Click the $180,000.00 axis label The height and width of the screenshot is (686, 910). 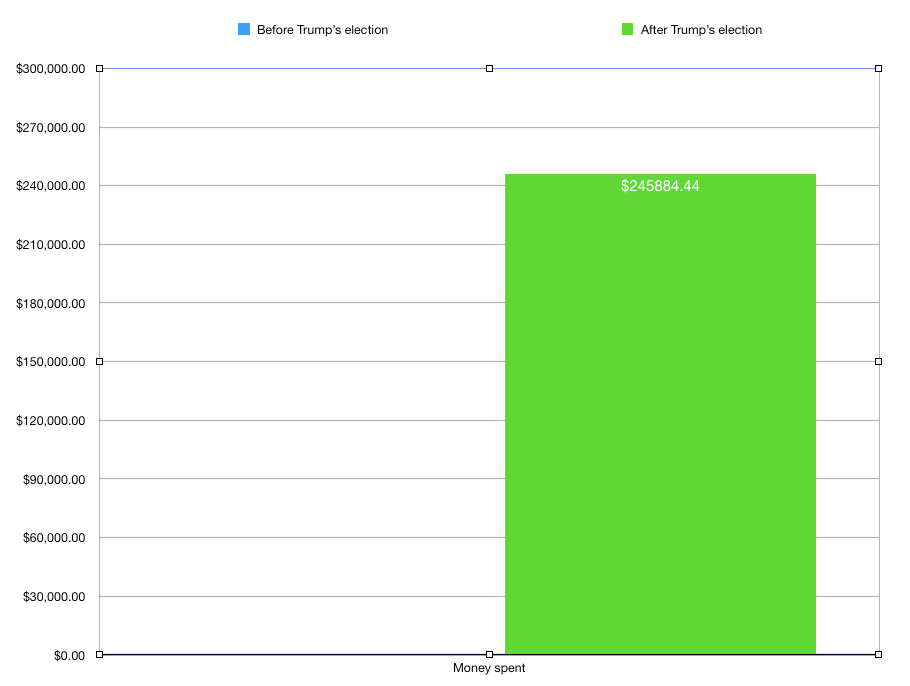pos(50,304)
